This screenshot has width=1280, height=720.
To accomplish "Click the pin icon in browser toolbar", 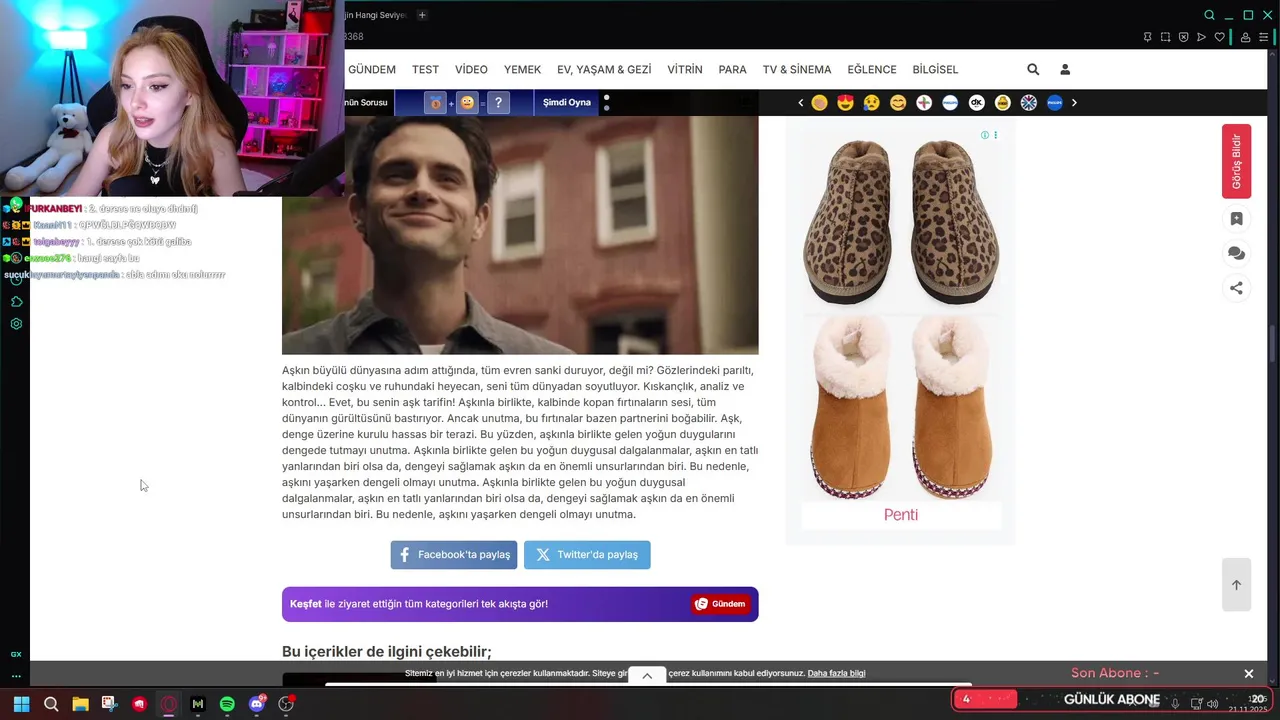I will 1147,37.
